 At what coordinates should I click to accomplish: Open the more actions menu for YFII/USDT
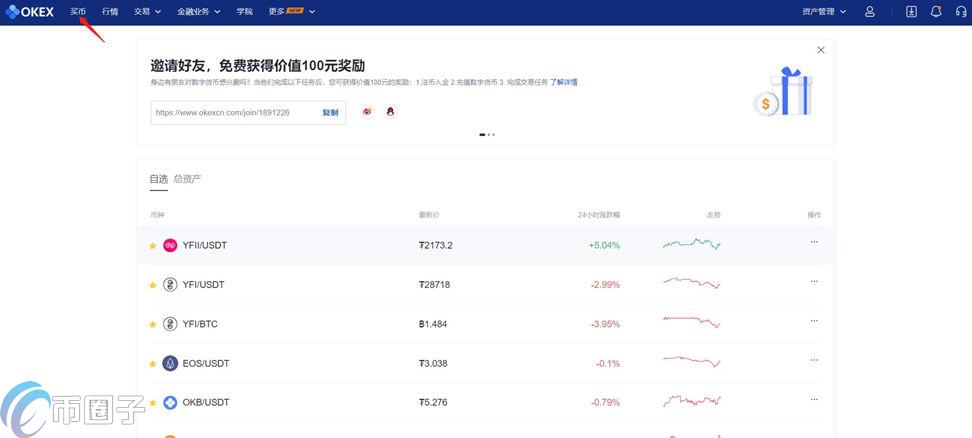[814, 242]
